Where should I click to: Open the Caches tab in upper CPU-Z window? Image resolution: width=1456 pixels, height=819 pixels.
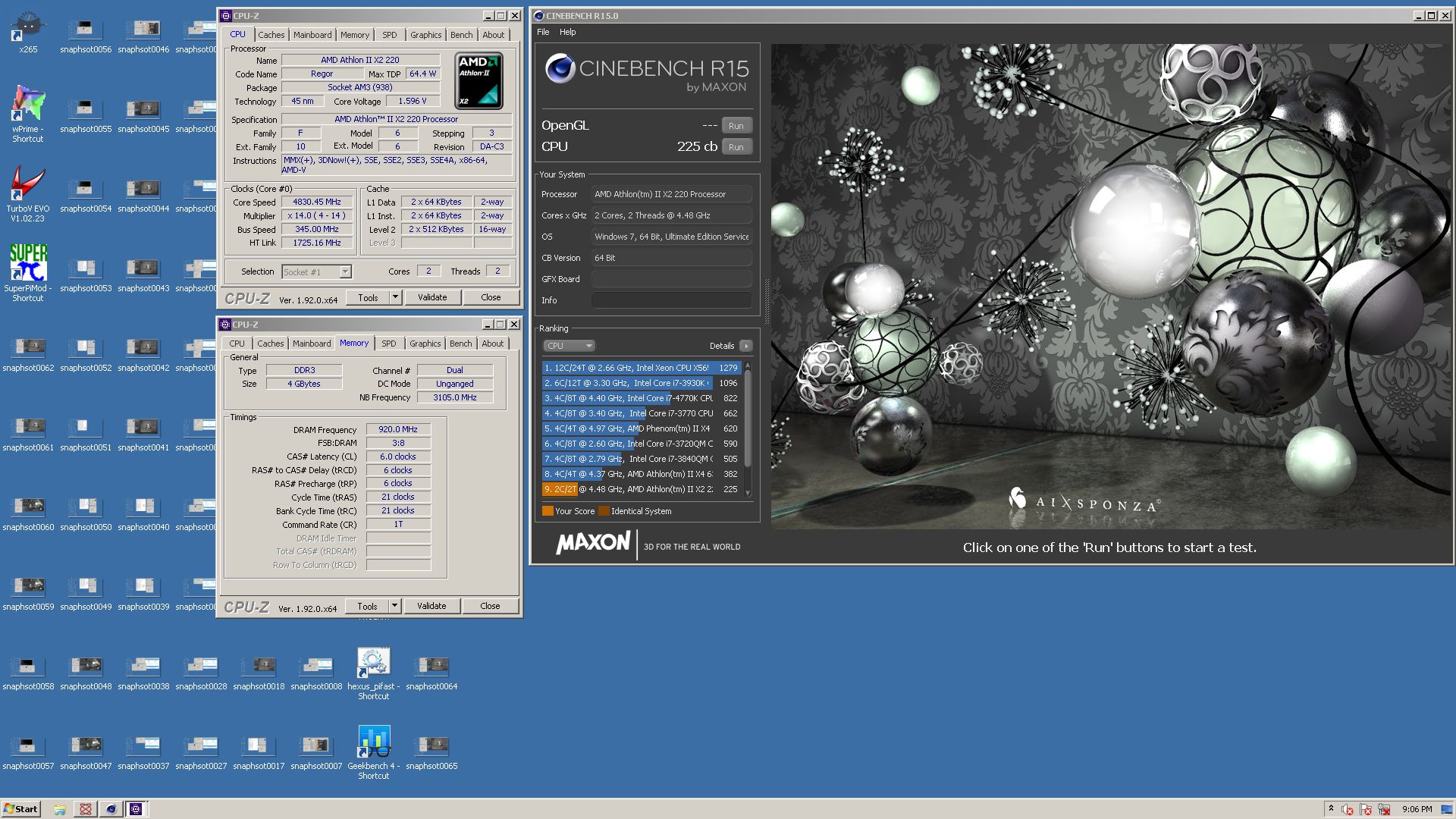[271, 35]
